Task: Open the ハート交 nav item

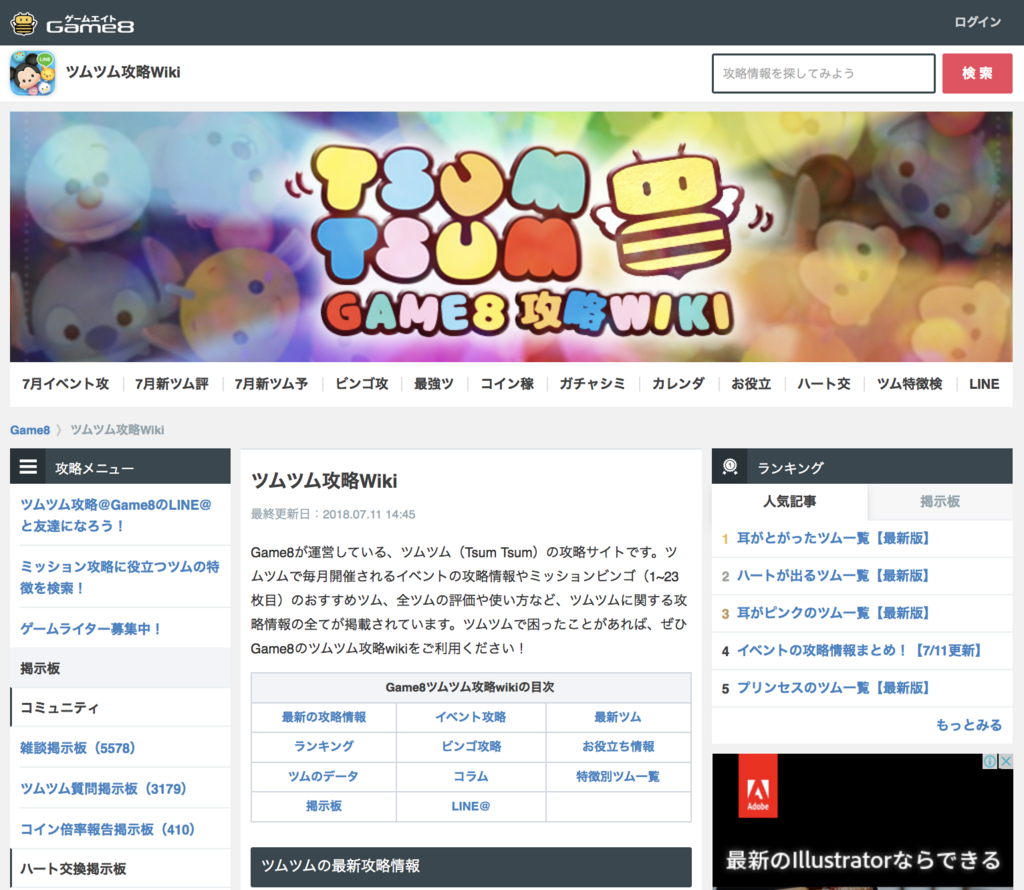Action: pyautogui.click(x=824, y=384)
